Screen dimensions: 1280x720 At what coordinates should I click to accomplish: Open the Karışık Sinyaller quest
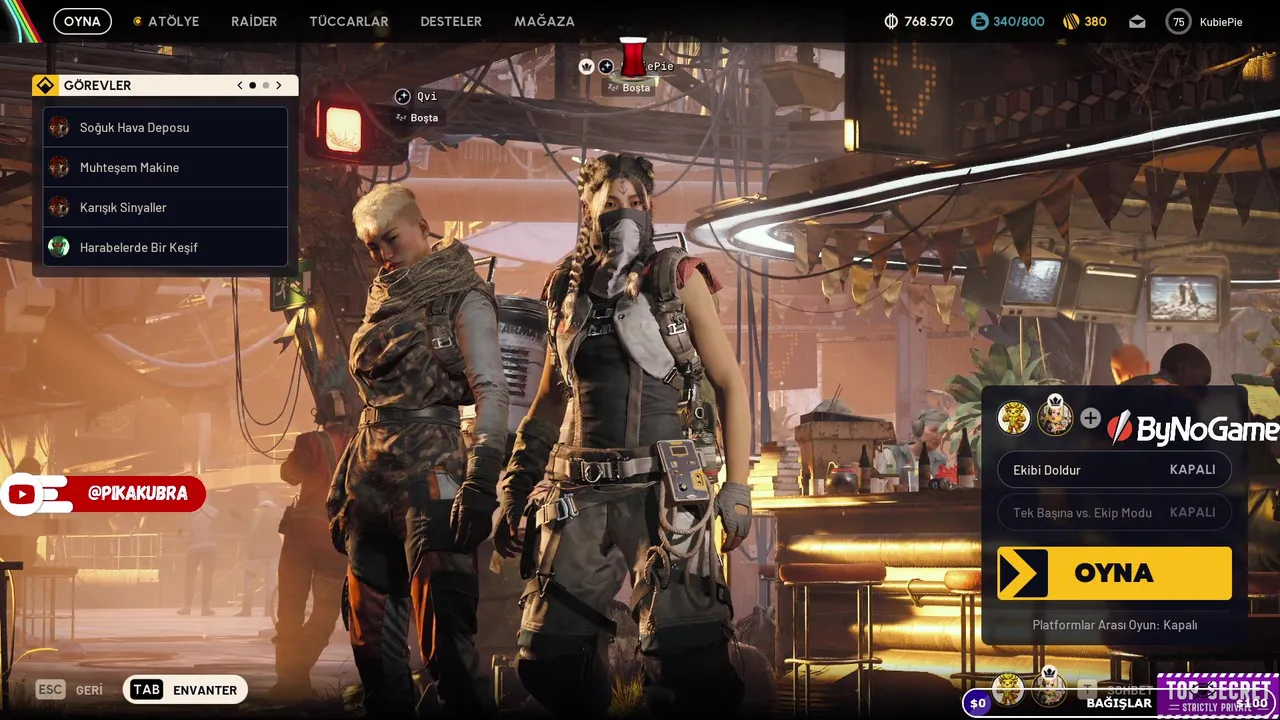click(x=166, y=207)
